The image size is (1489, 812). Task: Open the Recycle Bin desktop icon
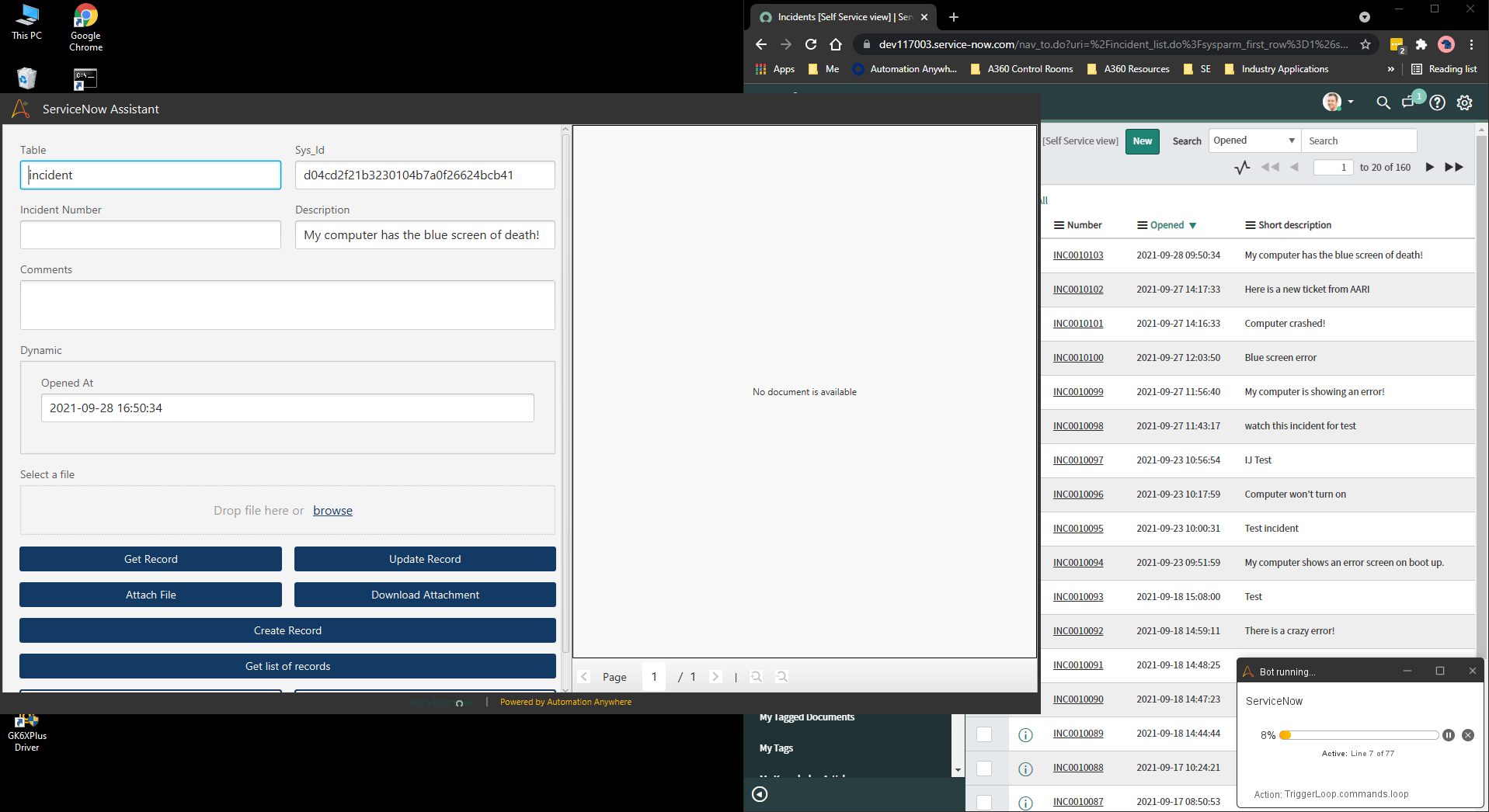tap(27, 78)
